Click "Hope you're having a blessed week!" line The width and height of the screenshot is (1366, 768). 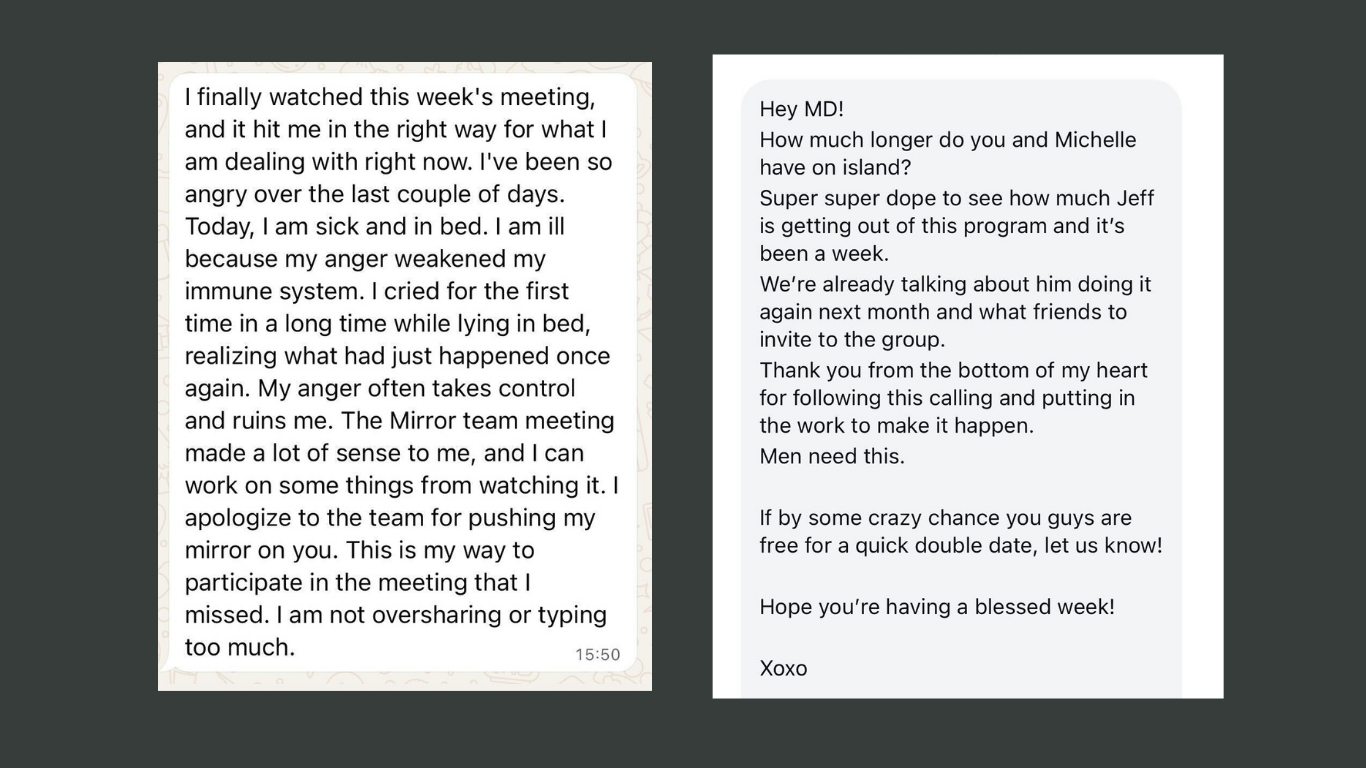(x=936, y=606)
